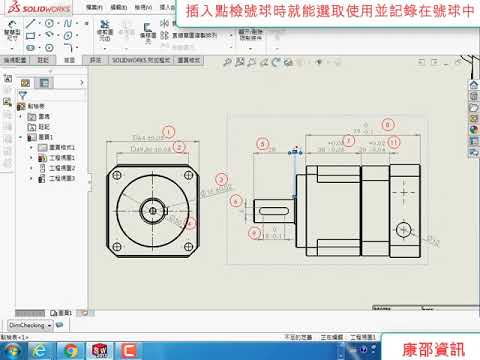Click the icon beside DimChecking dropdown
Image resolution: width=480 pixels, height=360 pixels.
click(x=59, y=325)
